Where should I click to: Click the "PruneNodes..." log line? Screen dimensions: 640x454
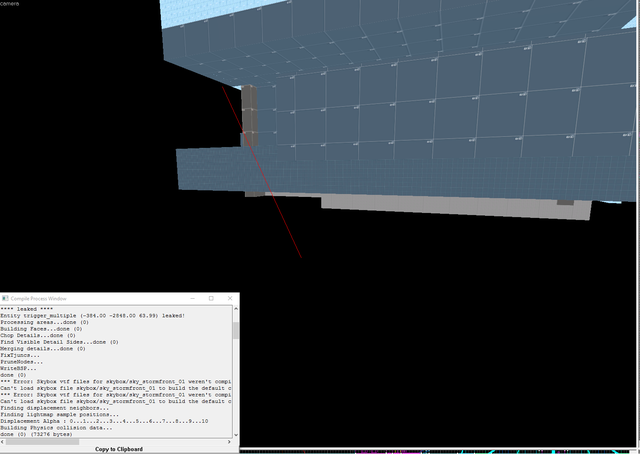22,362
